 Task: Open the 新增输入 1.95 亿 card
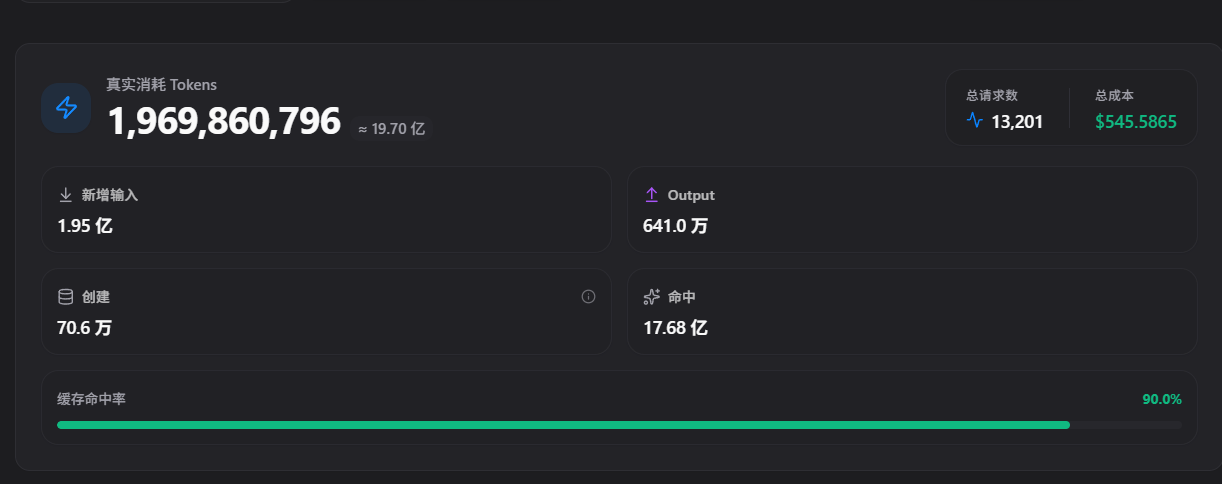pyautogui.click(x=326, y=209)
